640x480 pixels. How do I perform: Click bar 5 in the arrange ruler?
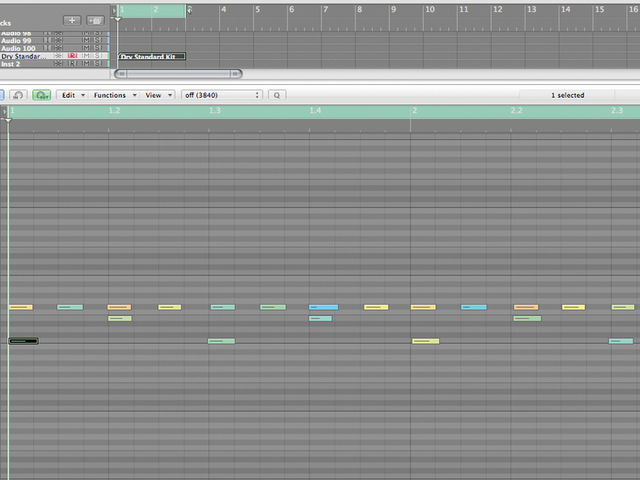[258, 9]
